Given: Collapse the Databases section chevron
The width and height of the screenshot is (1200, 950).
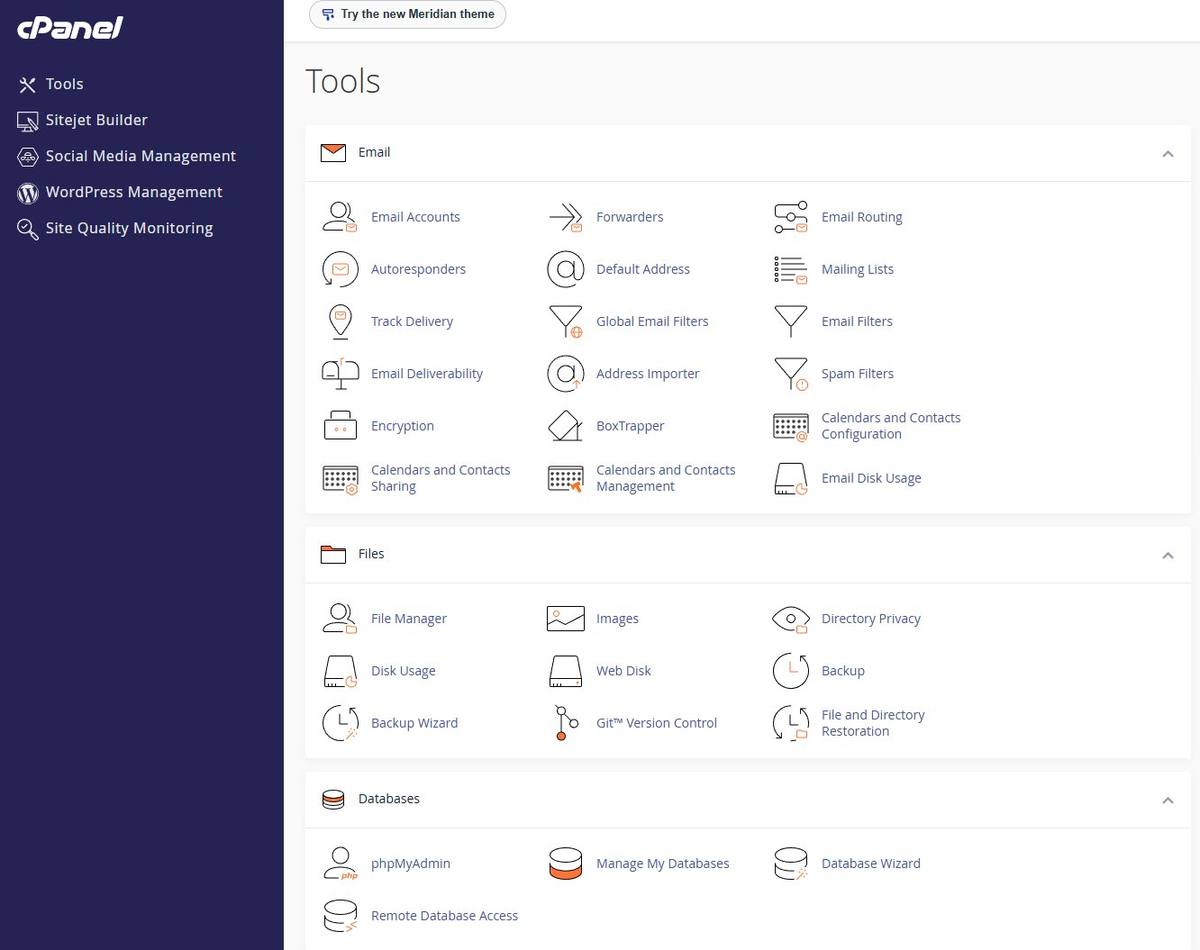Looking at the screenshot, I should pos(1167,800).
